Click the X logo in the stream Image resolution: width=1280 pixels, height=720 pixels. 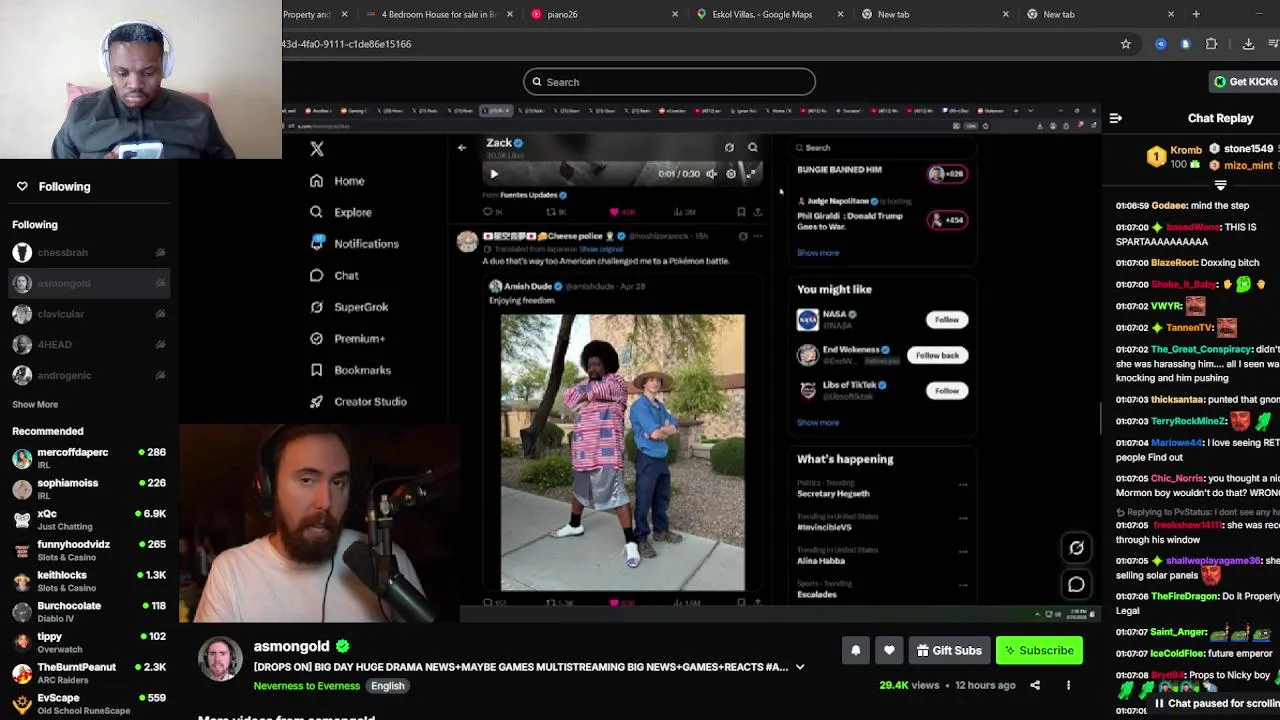[x=317, y=149]
